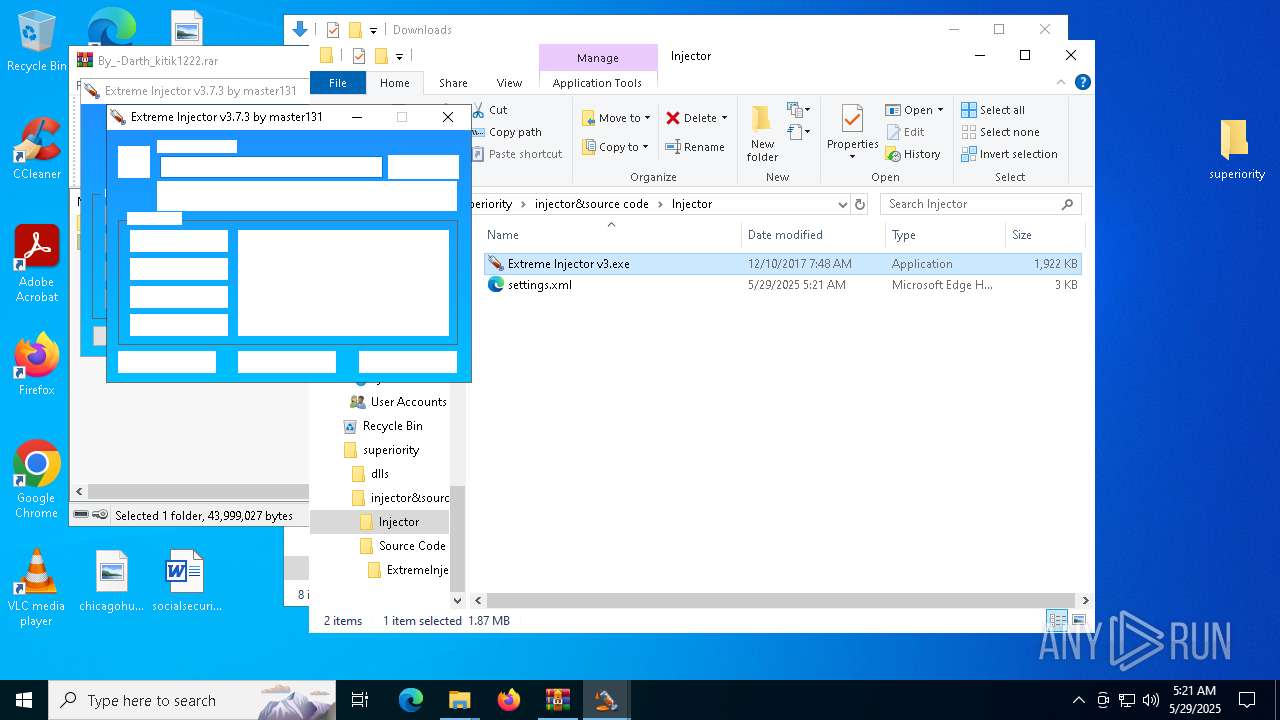The height and width of the screenshot is (720, 1280).
Task: Open the address bar history dropdown
Action: click(x=842, y=204)
